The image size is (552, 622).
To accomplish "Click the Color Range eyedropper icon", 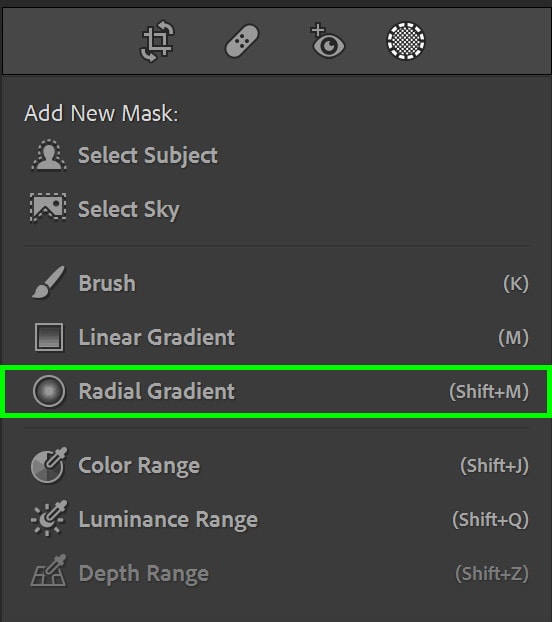I will click(49, 465).
